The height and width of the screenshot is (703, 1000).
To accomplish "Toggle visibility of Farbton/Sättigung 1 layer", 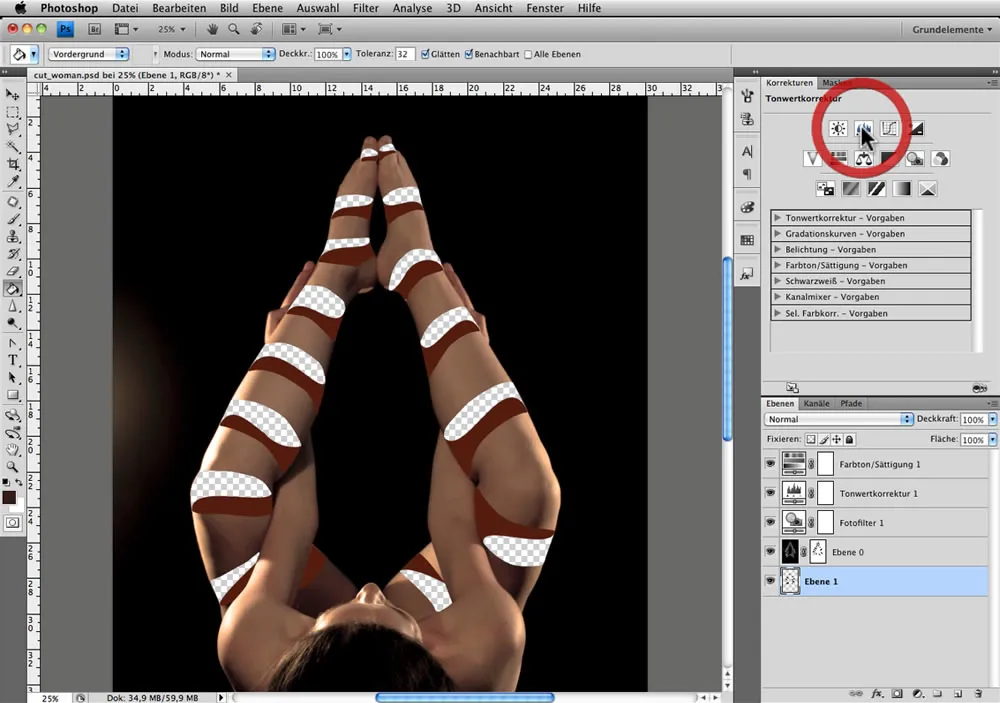I will coord(770,464).
